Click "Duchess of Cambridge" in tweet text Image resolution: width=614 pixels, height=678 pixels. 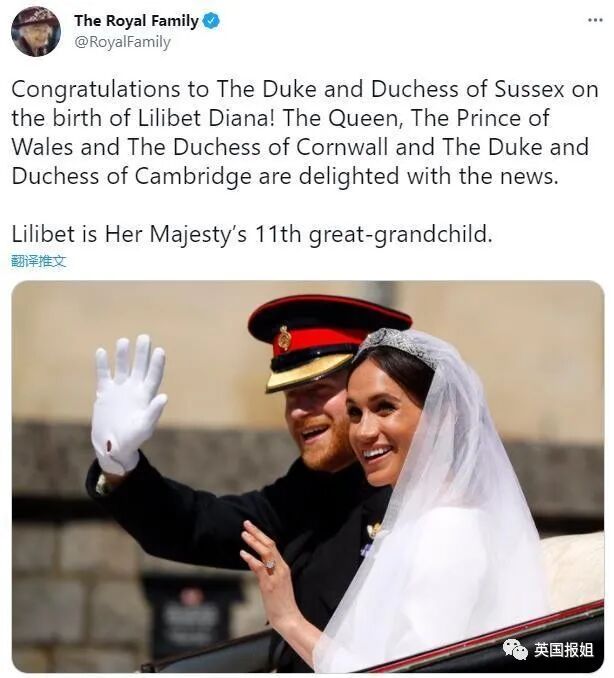[131, 176]
